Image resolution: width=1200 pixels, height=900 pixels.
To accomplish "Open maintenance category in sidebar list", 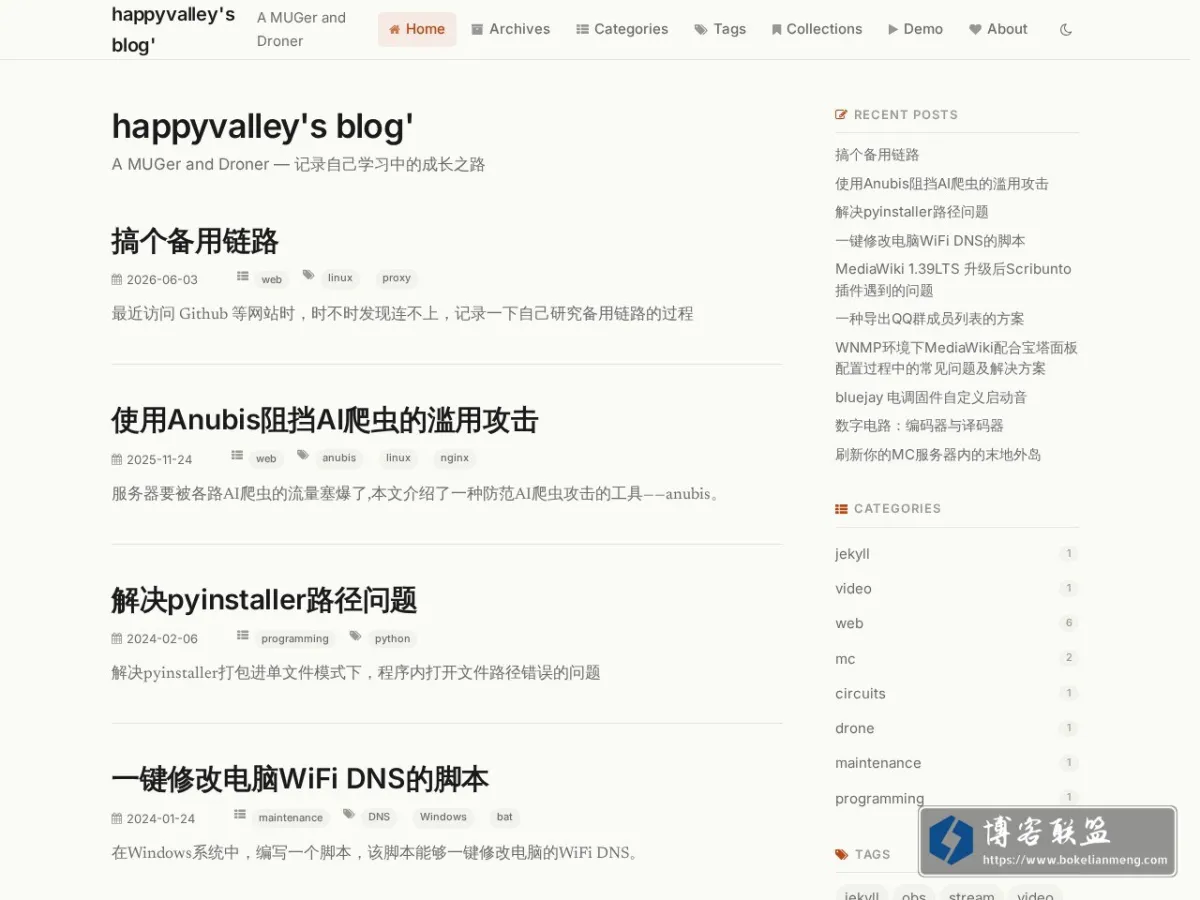I will 878,763.
